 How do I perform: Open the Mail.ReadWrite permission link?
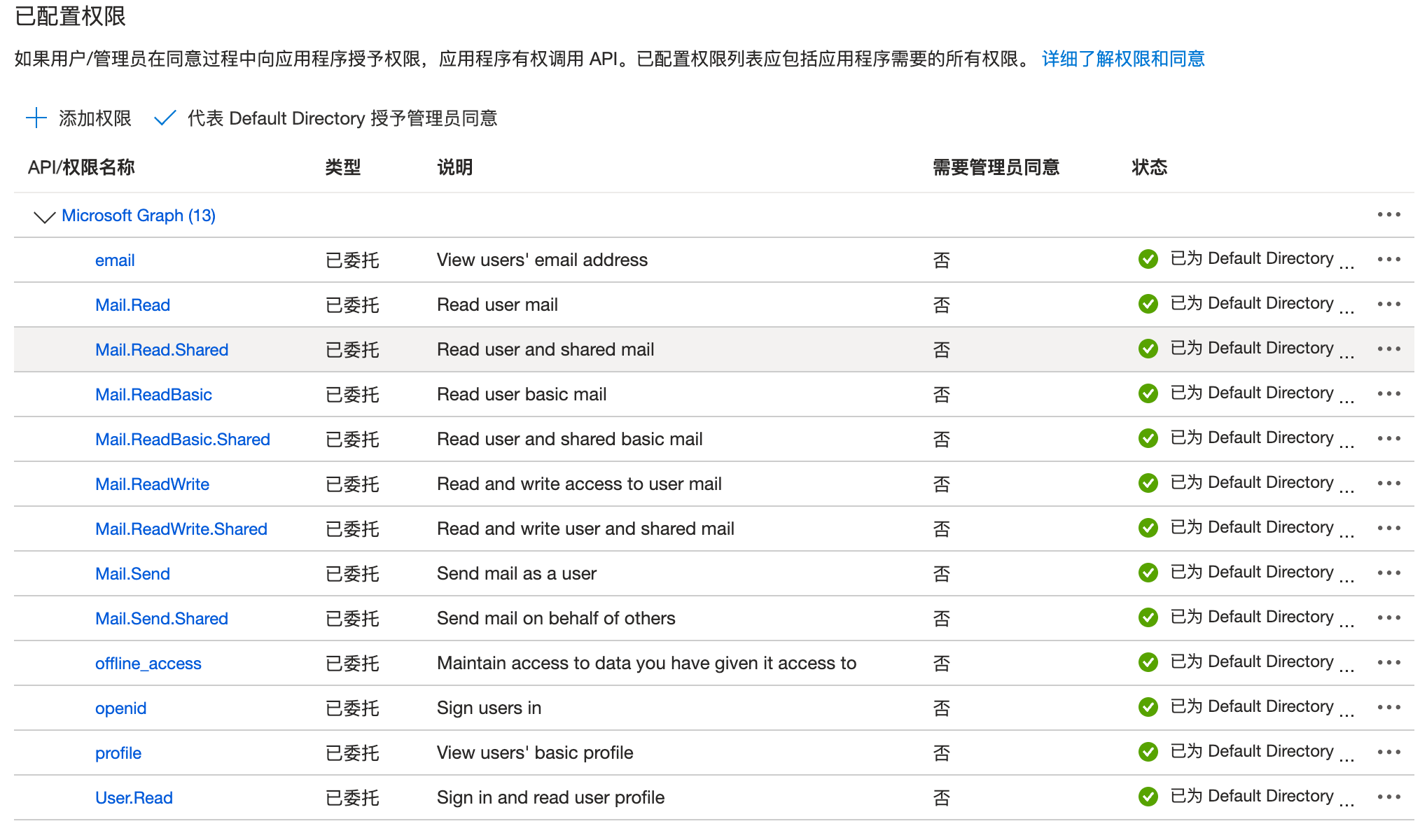coord(152,484)
